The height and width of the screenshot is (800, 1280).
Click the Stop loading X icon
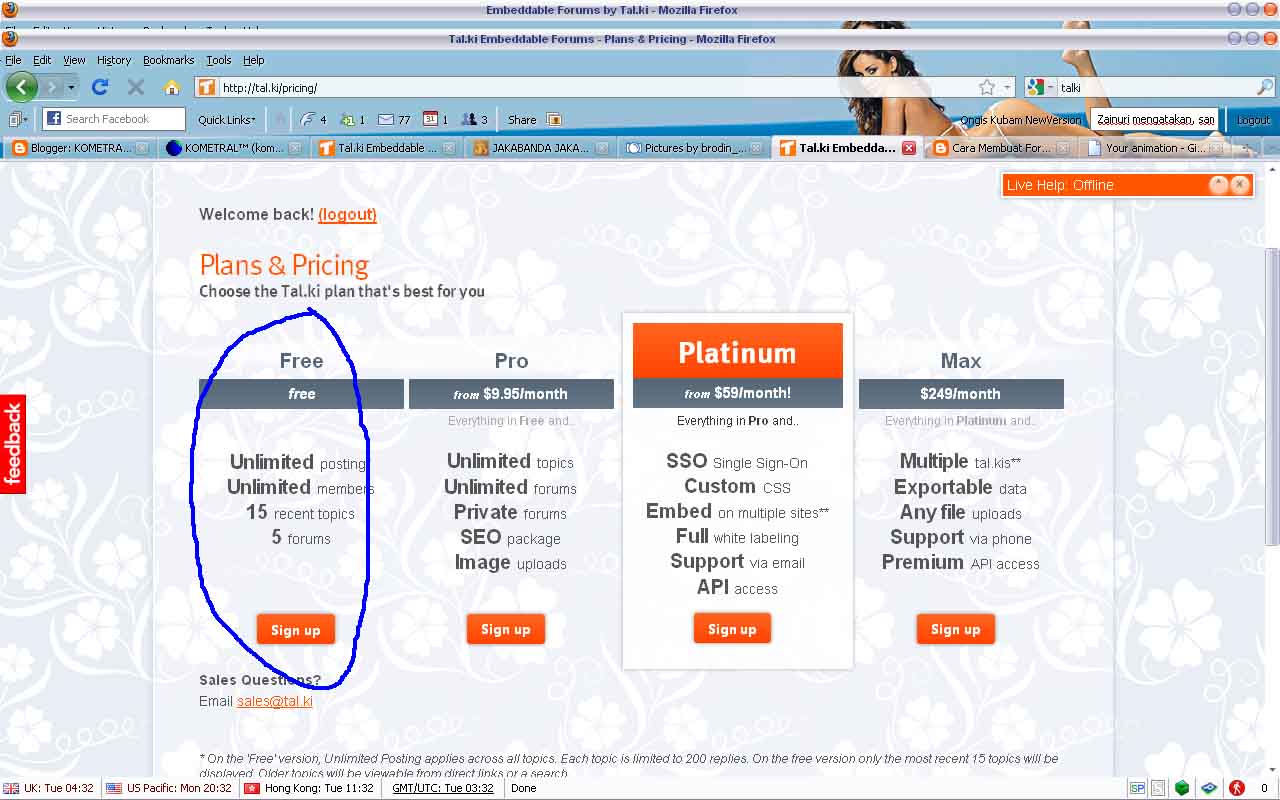click(x=136, y=87)
